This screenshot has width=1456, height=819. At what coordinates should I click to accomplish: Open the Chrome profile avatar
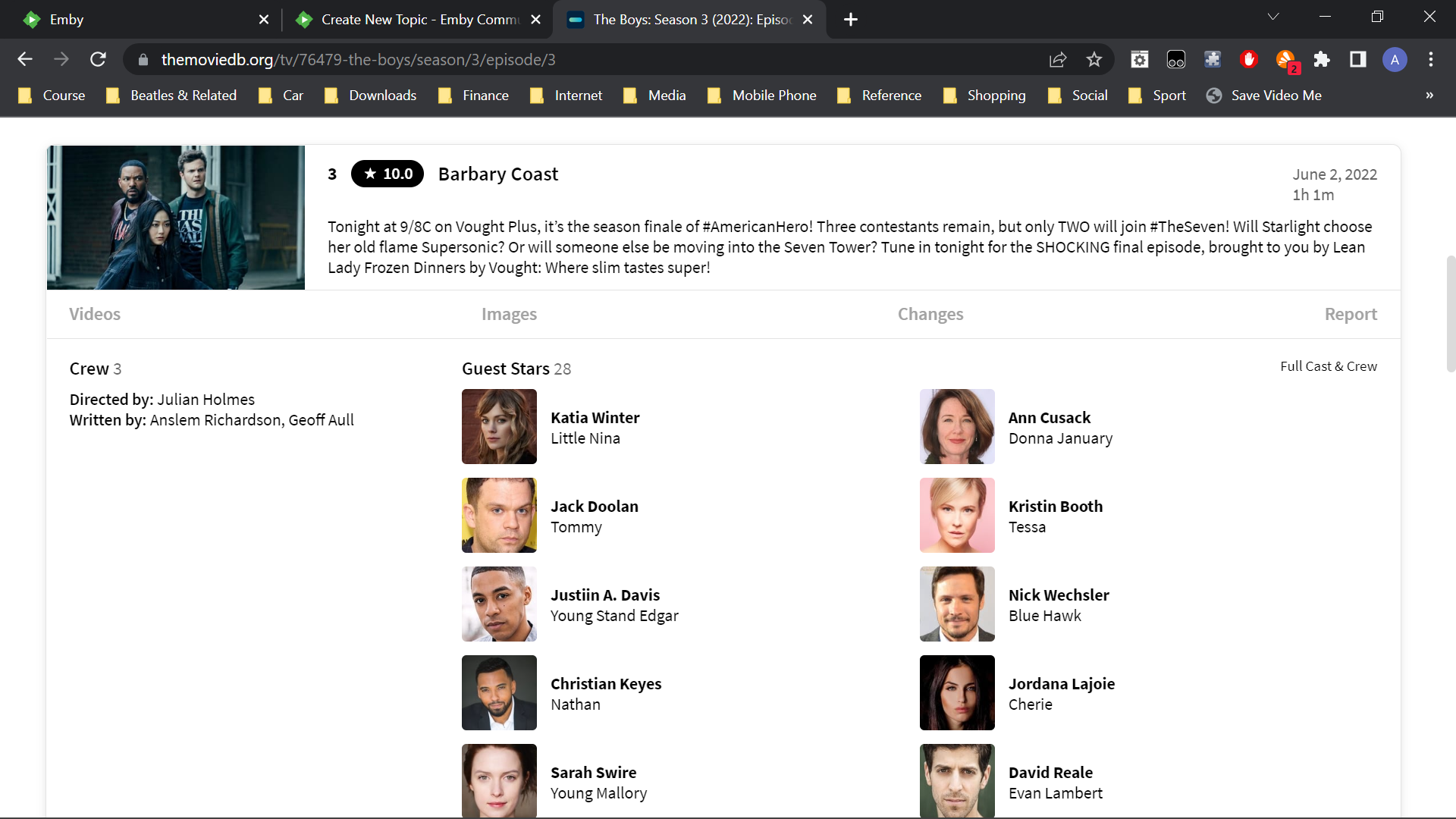coord(1394,59)
